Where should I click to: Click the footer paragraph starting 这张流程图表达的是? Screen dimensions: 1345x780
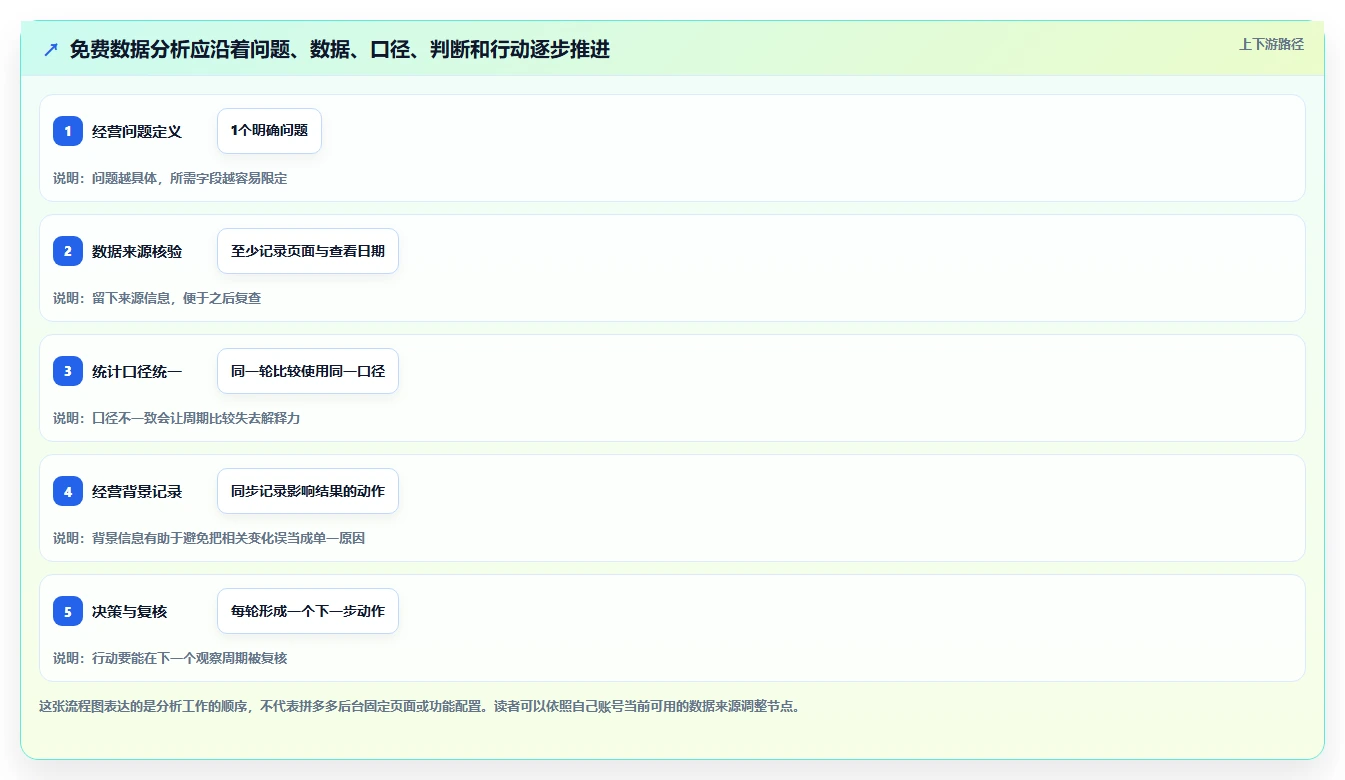pos(420,706)
